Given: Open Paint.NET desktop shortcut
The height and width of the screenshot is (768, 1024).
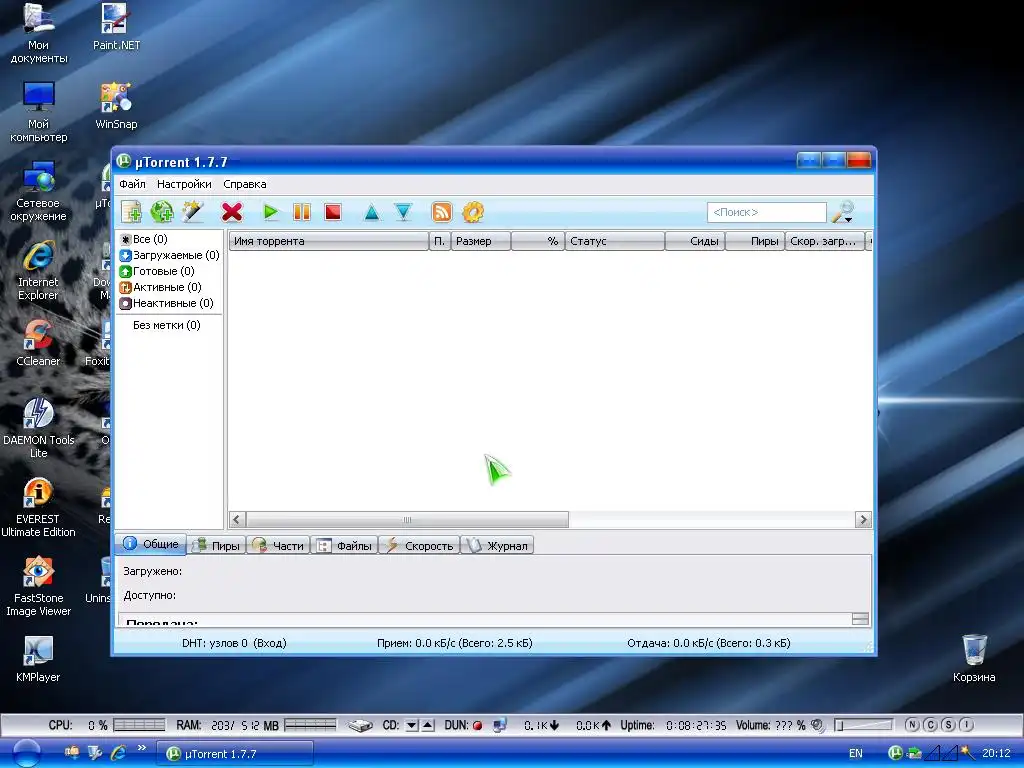Looking at the screenshot, I should point(116,27).
